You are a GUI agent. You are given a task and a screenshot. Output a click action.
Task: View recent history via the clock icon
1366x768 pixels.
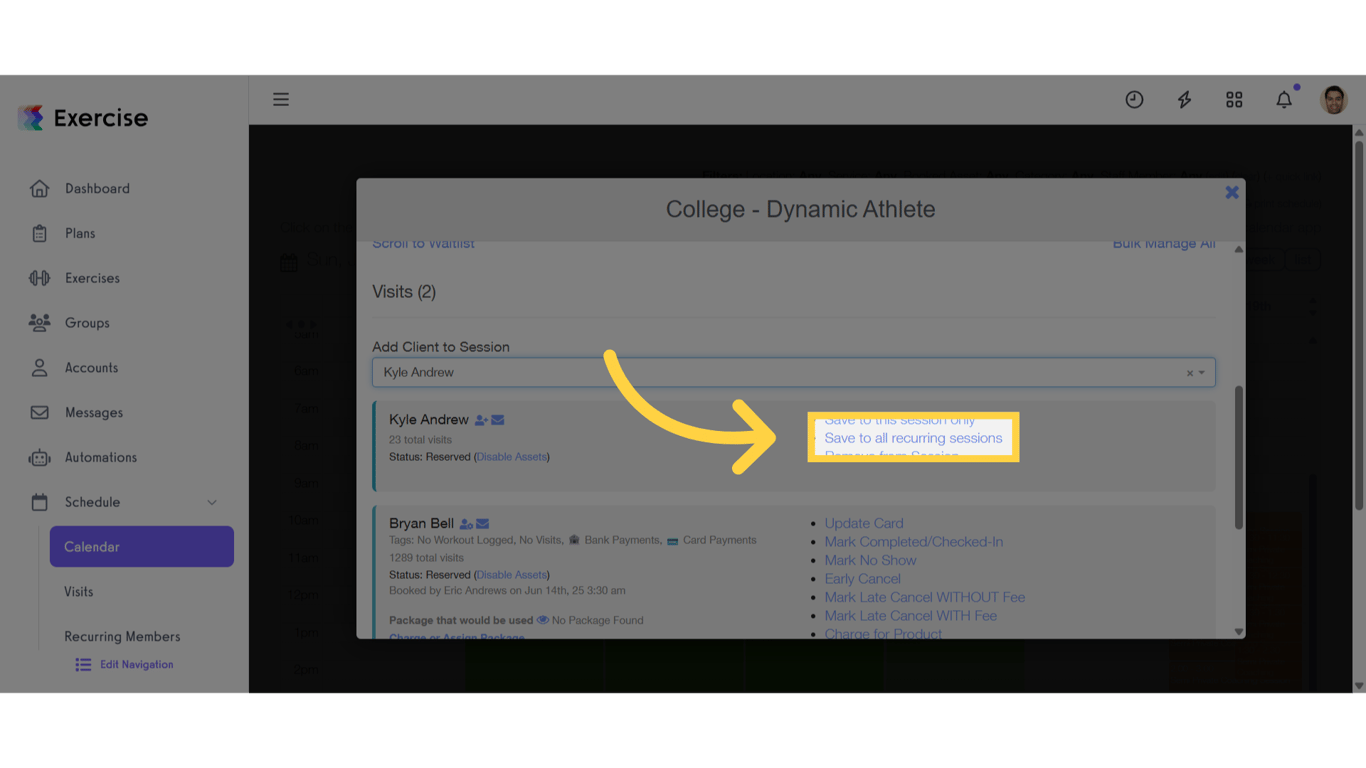click(x=1134, y=99)
